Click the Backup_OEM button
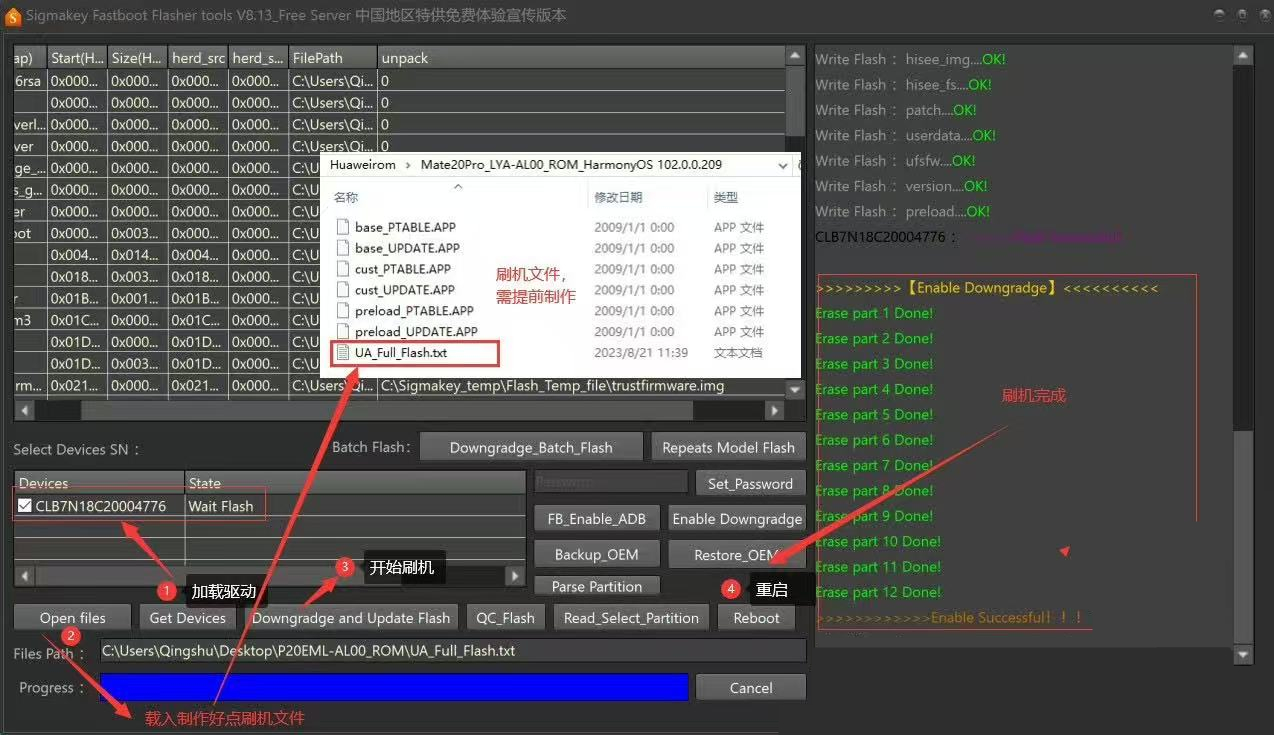Image resolution: width=1274 pixels, height=735 pixels. pyautogui.click(x=596, y=554)
